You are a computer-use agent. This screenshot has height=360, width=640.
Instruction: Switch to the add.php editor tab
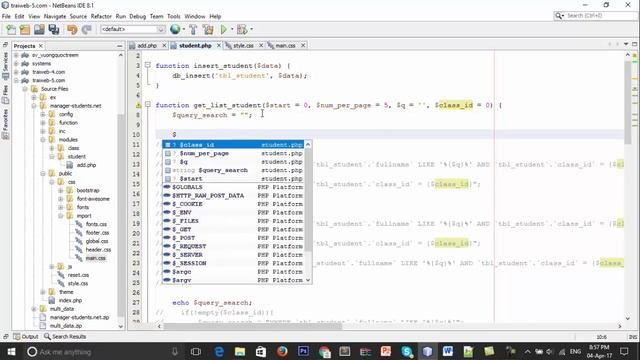pyautogui.click(x=147, y=46)
